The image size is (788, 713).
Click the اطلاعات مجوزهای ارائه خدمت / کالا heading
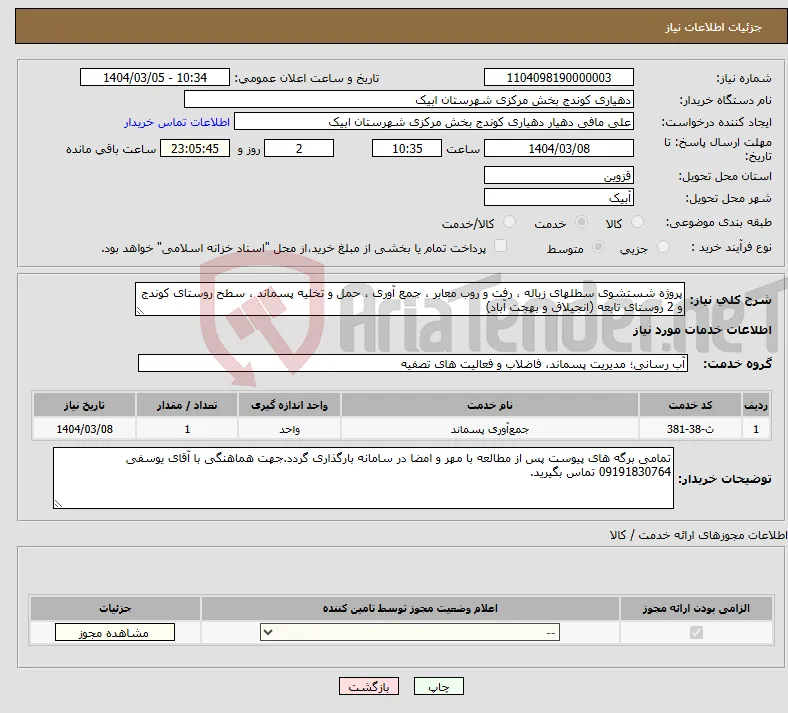coord(699,536)
